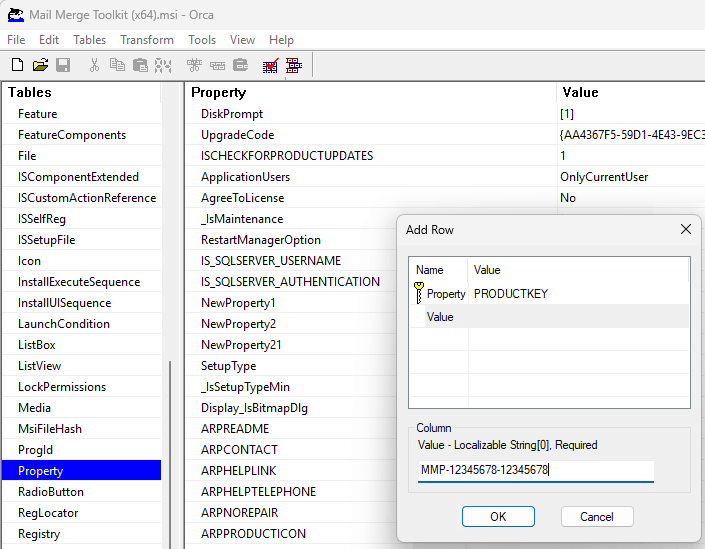Select the InstallUISequence table
Image resolution: width=705 pixels, height=549 pixels.
82,303
